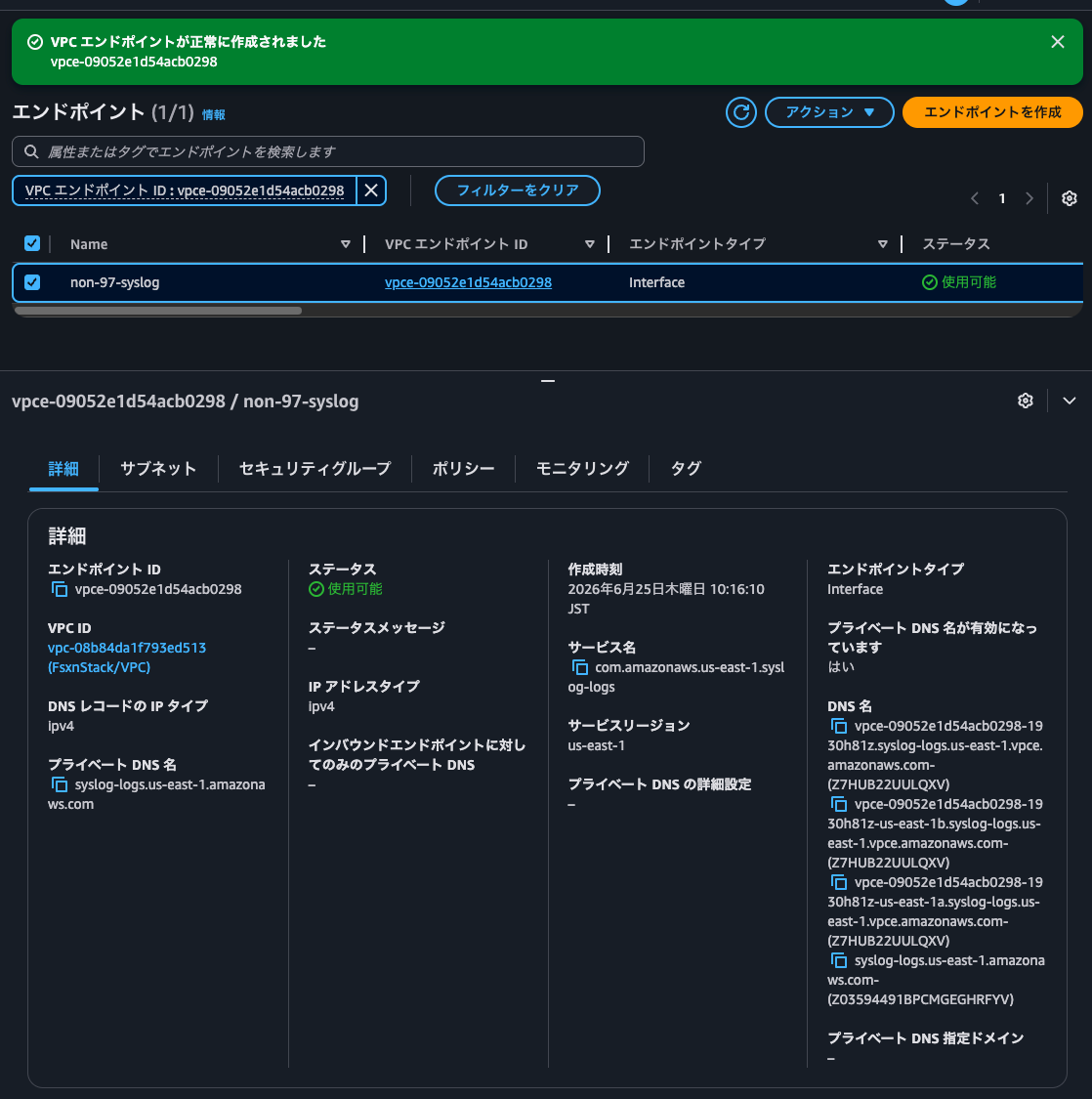Open table preferences gear icon
Screen dimensions: 1092x1099
1069,199
